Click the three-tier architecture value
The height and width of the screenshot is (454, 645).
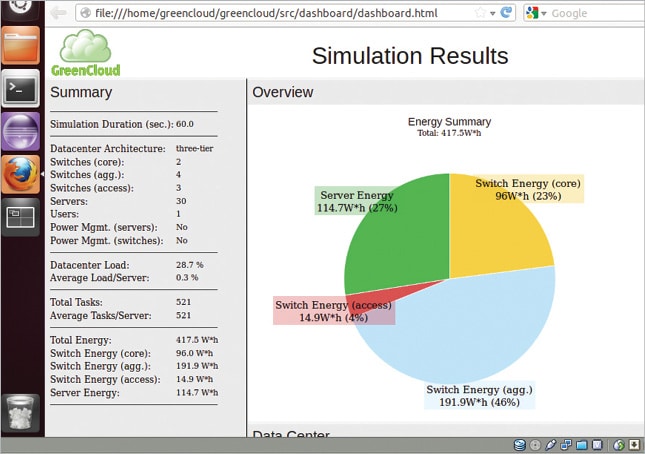[x=195, y=148]
